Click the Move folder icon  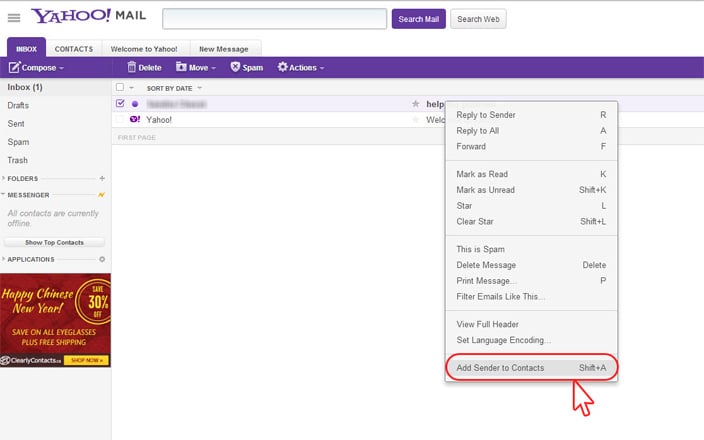point(181,67)
